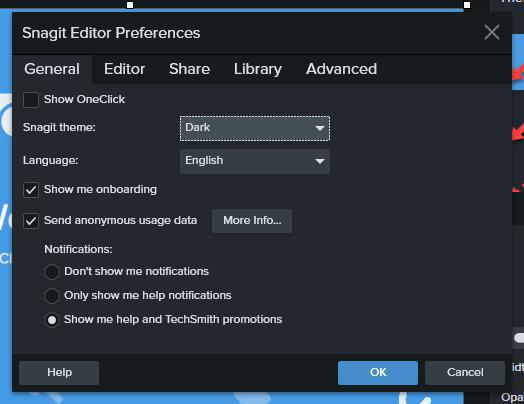Uncheck Send anonymous usage data
Viewport: 524px width, 404px height.
click(x=31, y=221)
